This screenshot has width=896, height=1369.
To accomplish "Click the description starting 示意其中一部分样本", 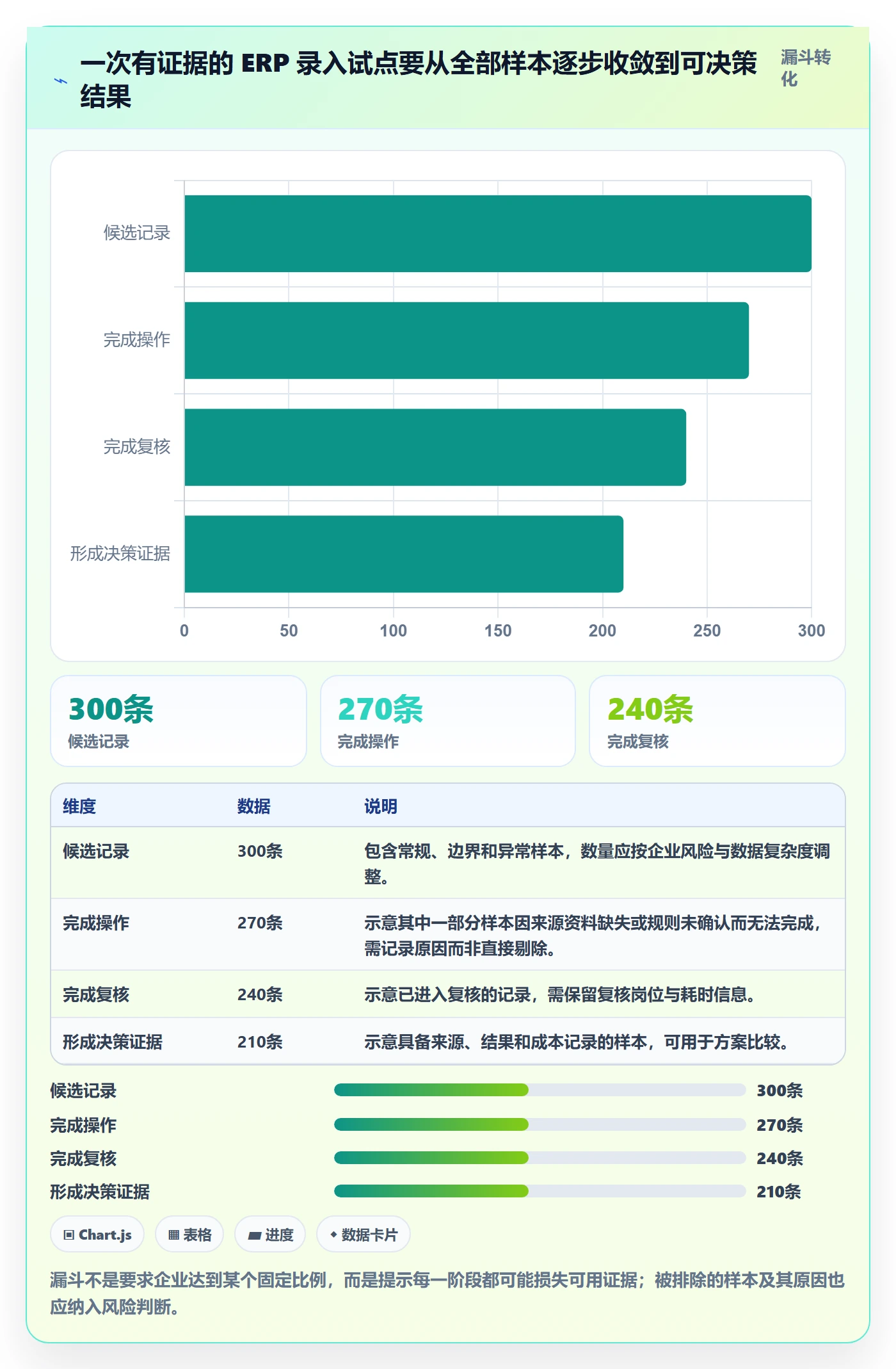I will coord(594,936).
